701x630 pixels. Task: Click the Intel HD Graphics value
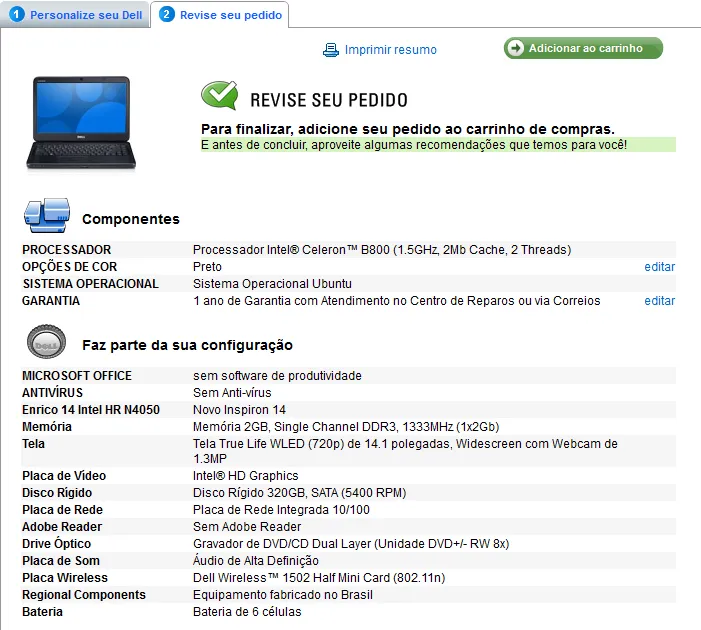pyautogui.click(x=245, y=476)
